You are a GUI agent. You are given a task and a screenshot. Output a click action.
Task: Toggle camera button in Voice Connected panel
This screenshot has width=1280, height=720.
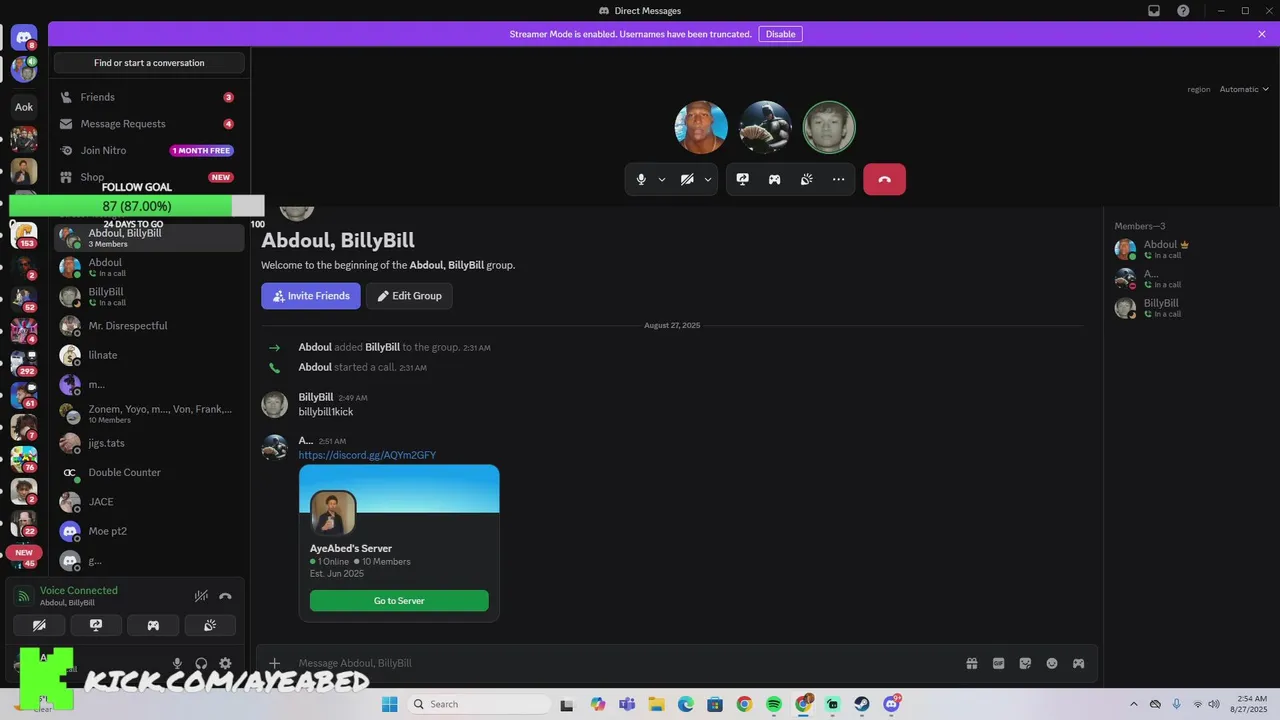pyautogui.click(x=39, y=625)
